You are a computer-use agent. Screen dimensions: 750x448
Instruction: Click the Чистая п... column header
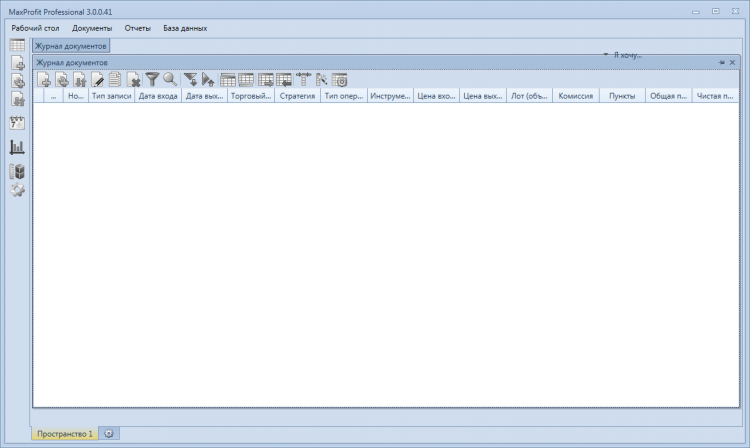(715, 96)
